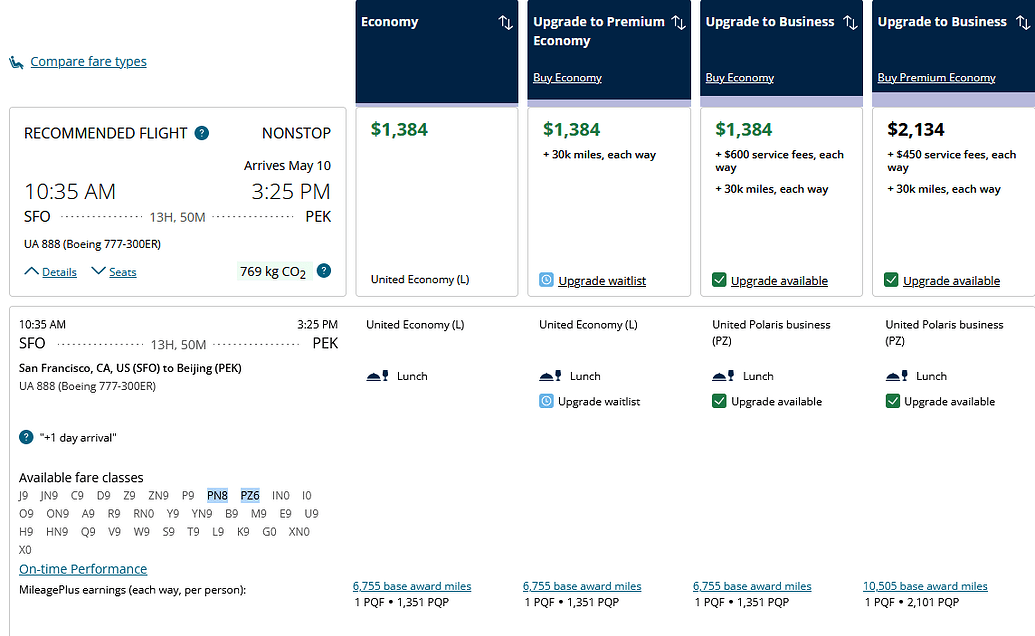Open On-time Performance link
The image size is (1035, 636).
coord(83,569)
